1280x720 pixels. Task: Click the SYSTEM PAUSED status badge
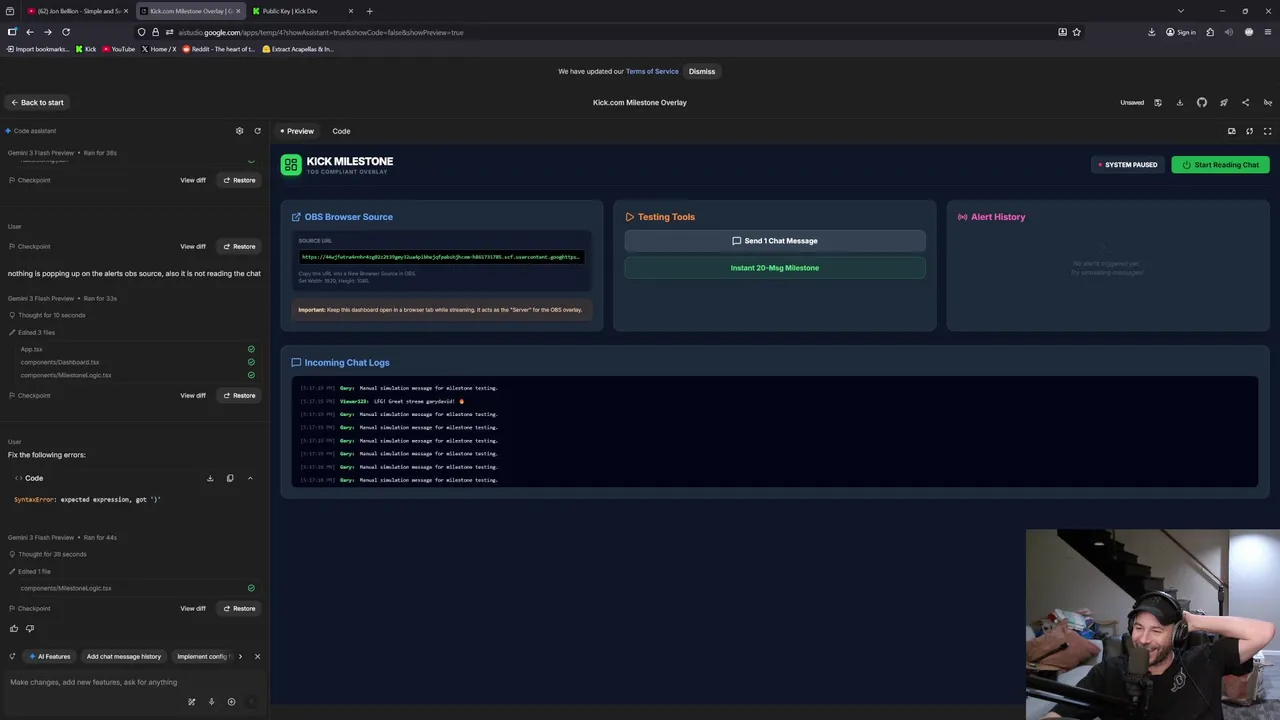[1128, 165]
